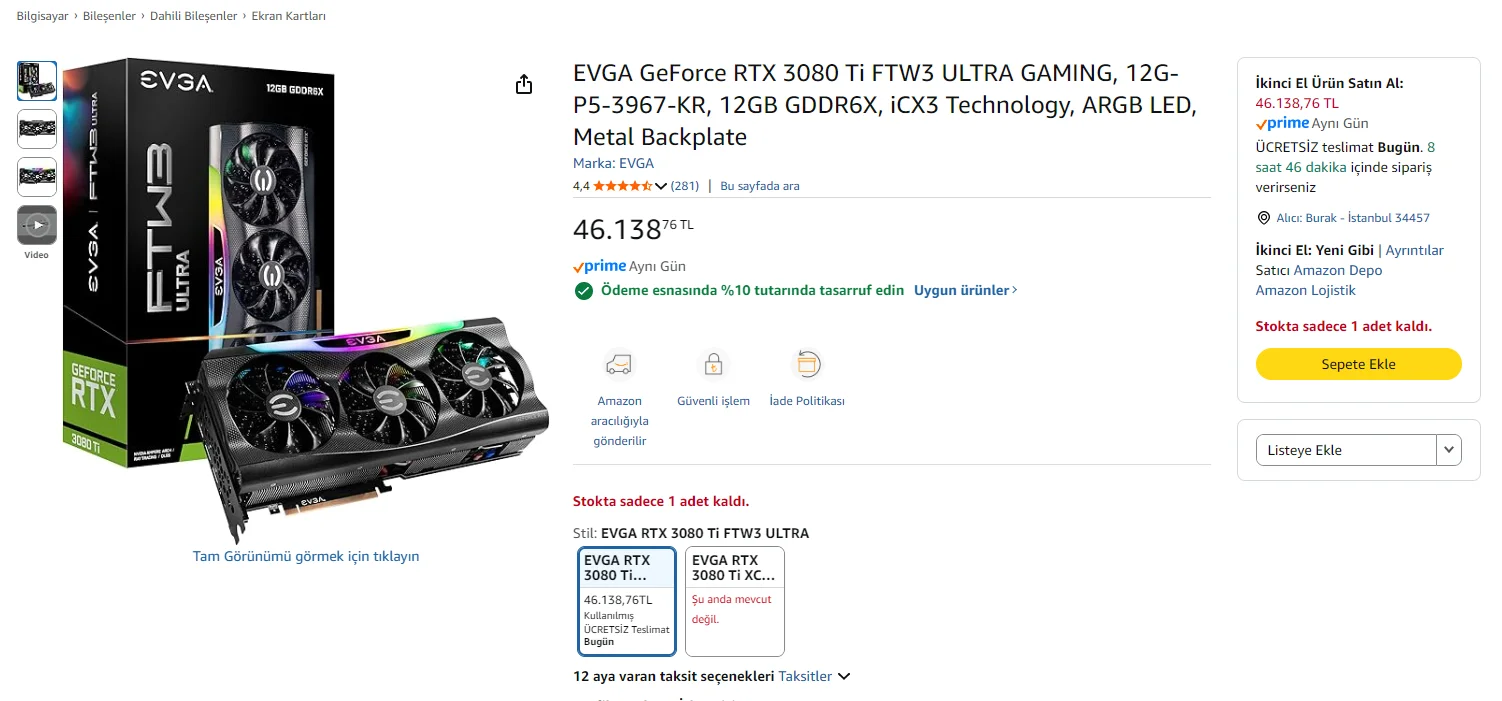The image size is (1502, 701).
Task: Select the EVGA RTX 3080 Ti FTW3 style option
Action: (x=627, y=600)
